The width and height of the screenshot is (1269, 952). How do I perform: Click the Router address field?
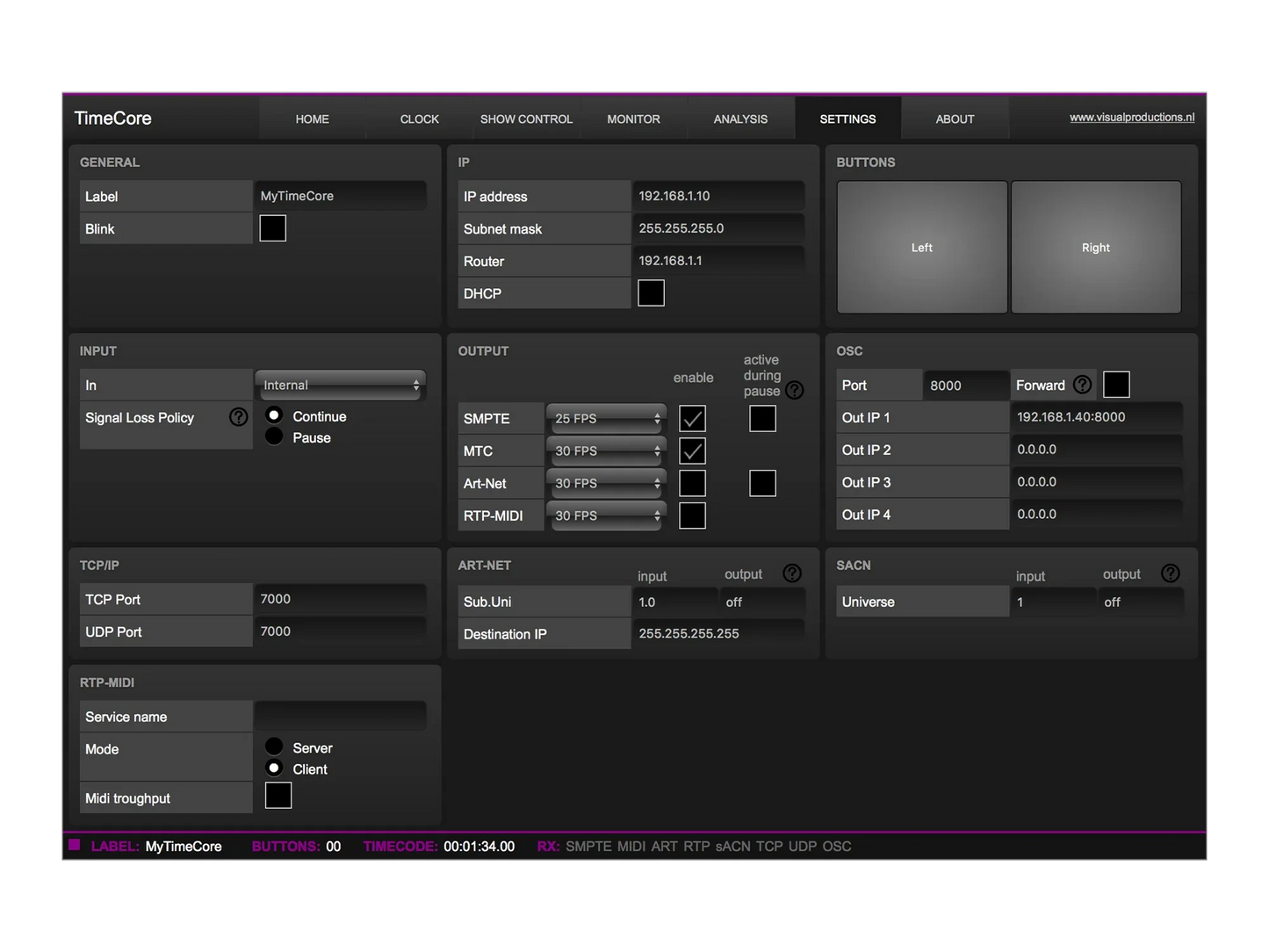pos(718,261)
